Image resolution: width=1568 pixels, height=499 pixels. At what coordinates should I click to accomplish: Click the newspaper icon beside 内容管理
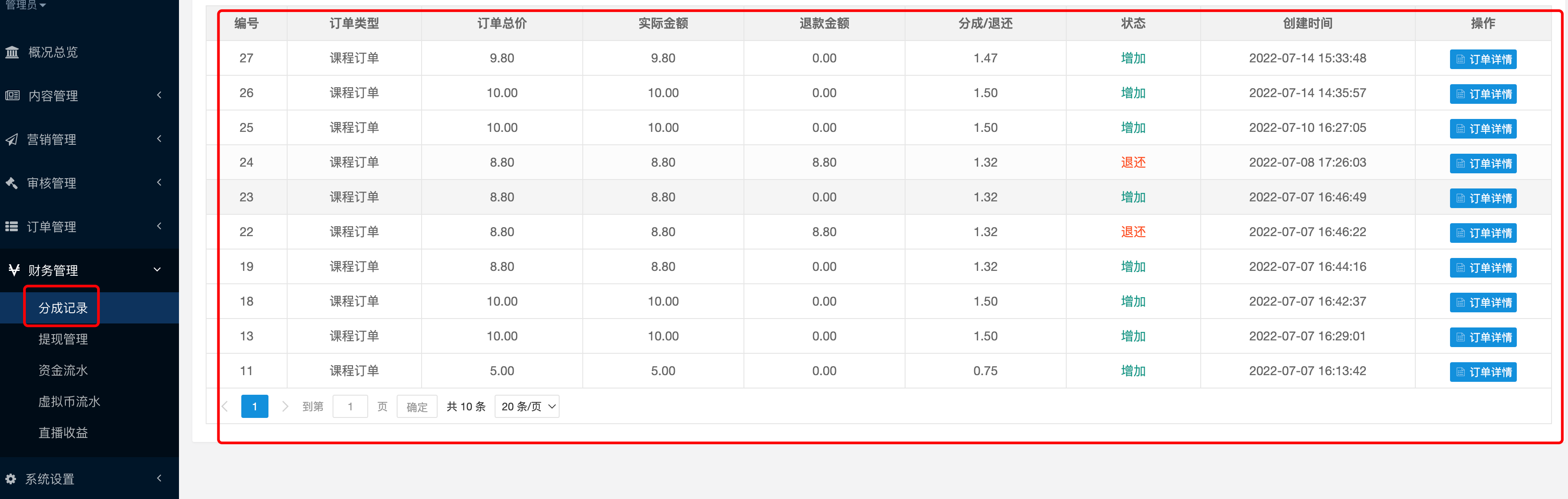click(12, 96)
